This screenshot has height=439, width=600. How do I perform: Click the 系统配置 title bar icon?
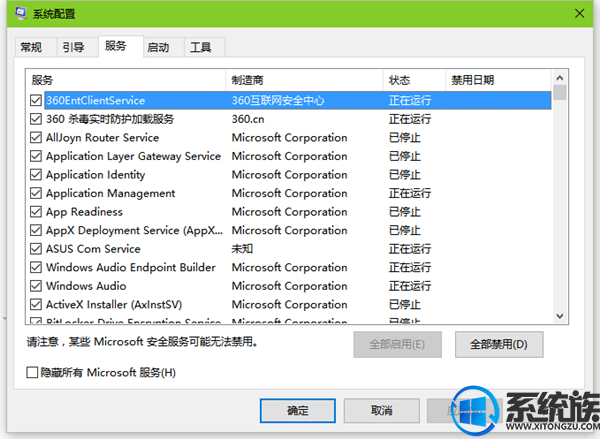click(x=21, y=13)
